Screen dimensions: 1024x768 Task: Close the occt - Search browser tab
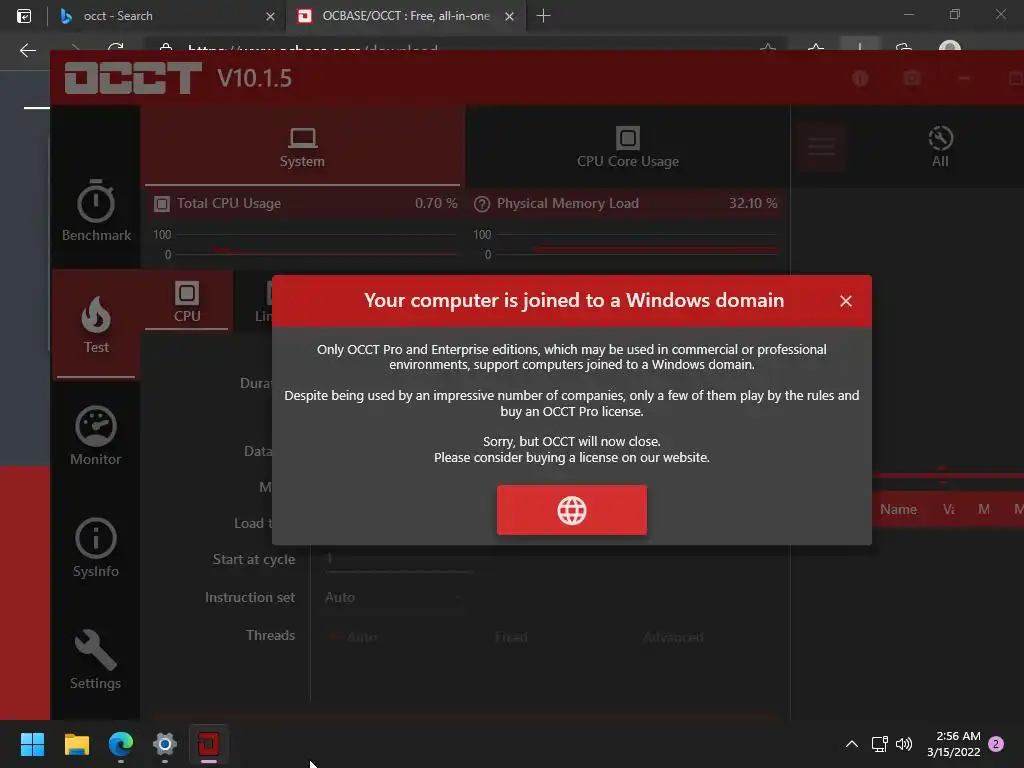pos(270,16)
